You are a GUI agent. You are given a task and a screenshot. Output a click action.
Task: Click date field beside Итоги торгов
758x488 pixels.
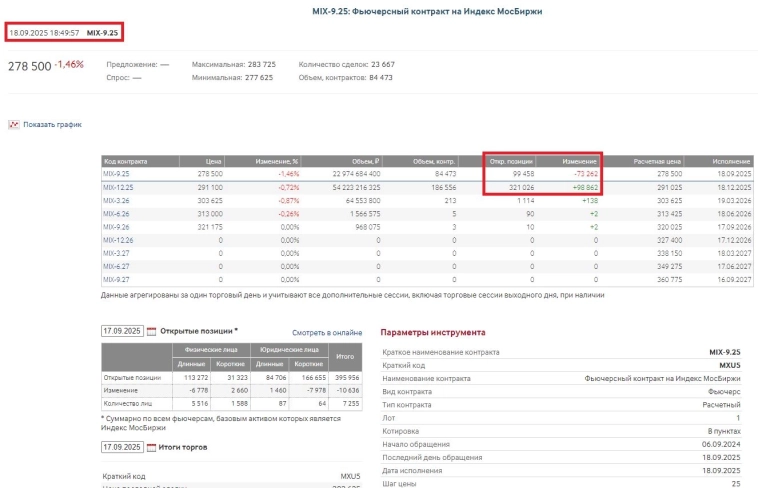tap(122, 447)
